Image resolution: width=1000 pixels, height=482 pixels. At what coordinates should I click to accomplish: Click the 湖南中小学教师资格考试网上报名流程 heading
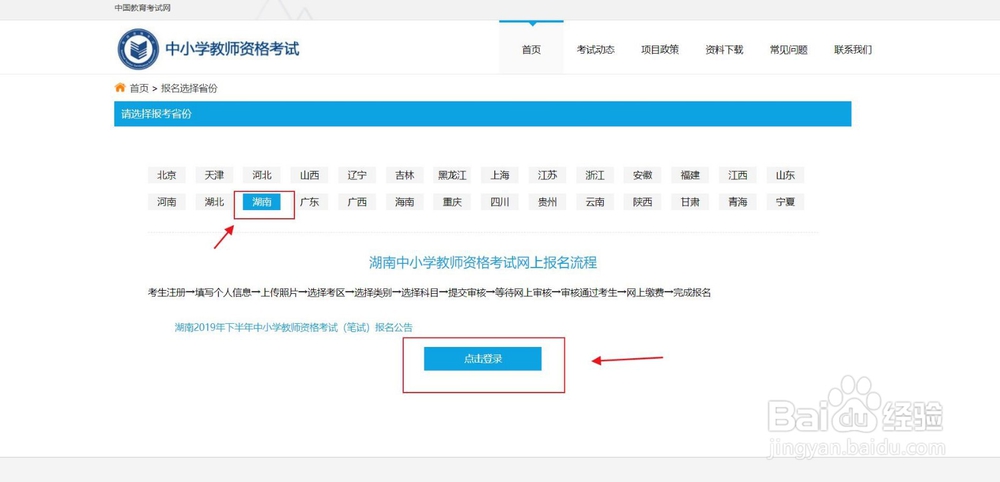point(483,262)
